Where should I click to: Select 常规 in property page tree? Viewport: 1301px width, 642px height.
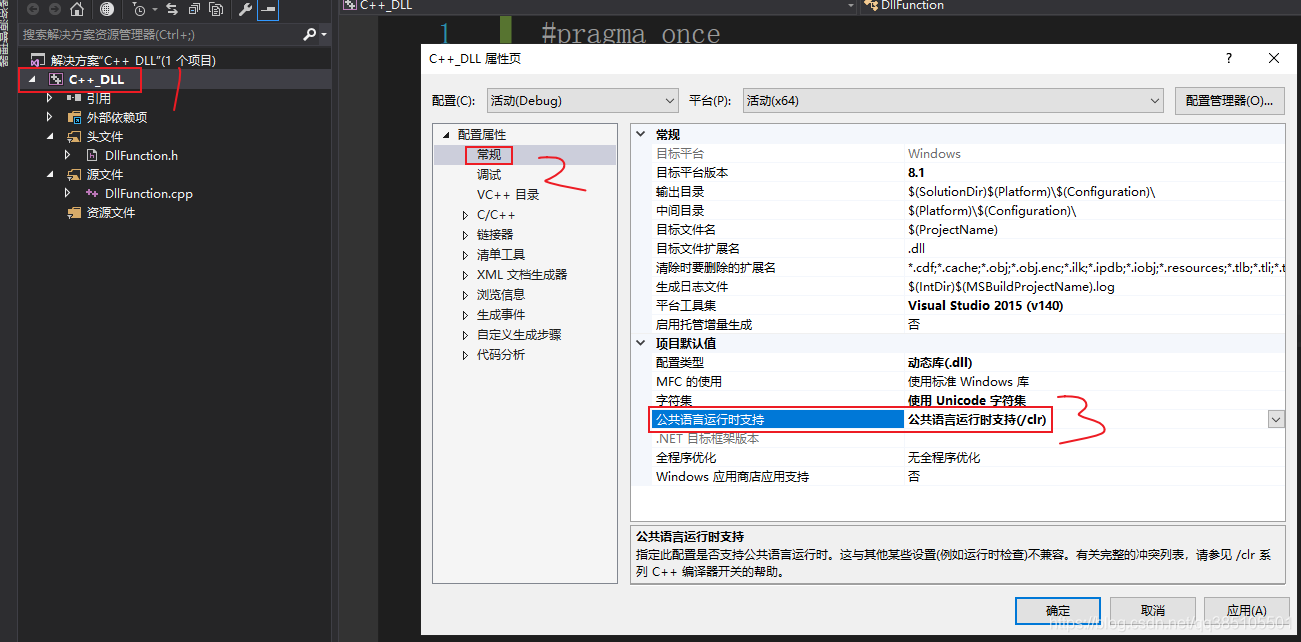tap(489, 154)
